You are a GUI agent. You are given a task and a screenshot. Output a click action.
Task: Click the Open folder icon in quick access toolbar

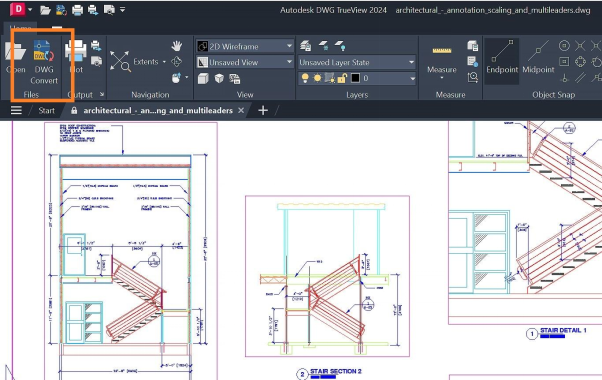coord(45,10)
